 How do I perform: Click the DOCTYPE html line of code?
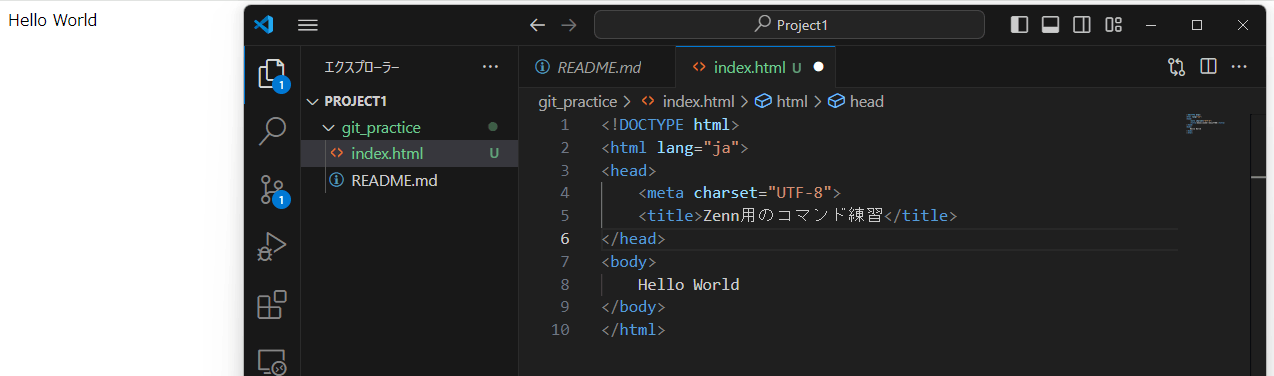669,125
